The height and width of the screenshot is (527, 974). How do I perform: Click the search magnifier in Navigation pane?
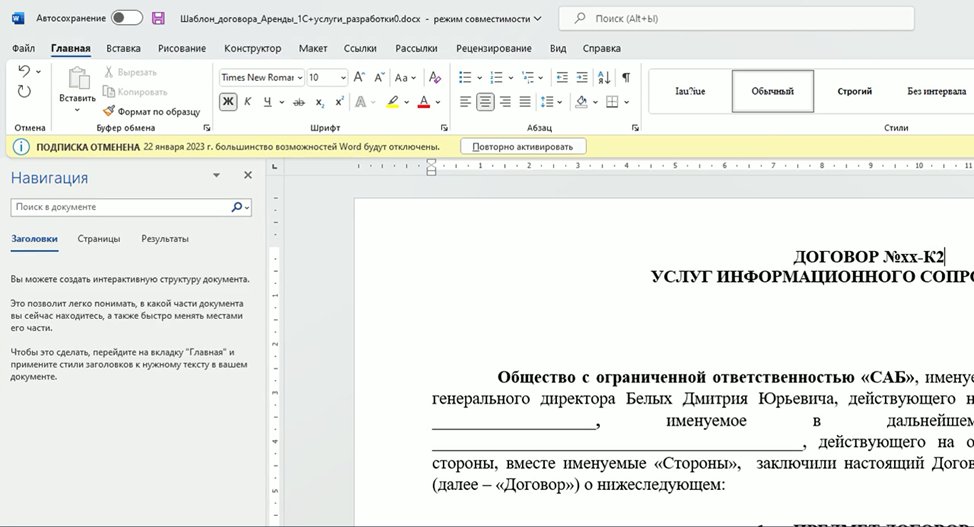[x=237, y=207]
